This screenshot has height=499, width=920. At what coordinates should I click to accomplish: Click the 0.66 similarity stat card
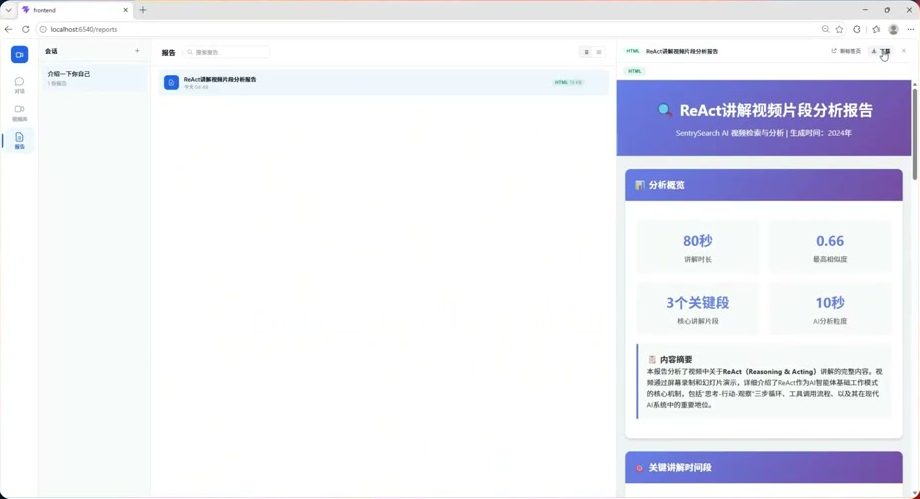pos(830,247)
